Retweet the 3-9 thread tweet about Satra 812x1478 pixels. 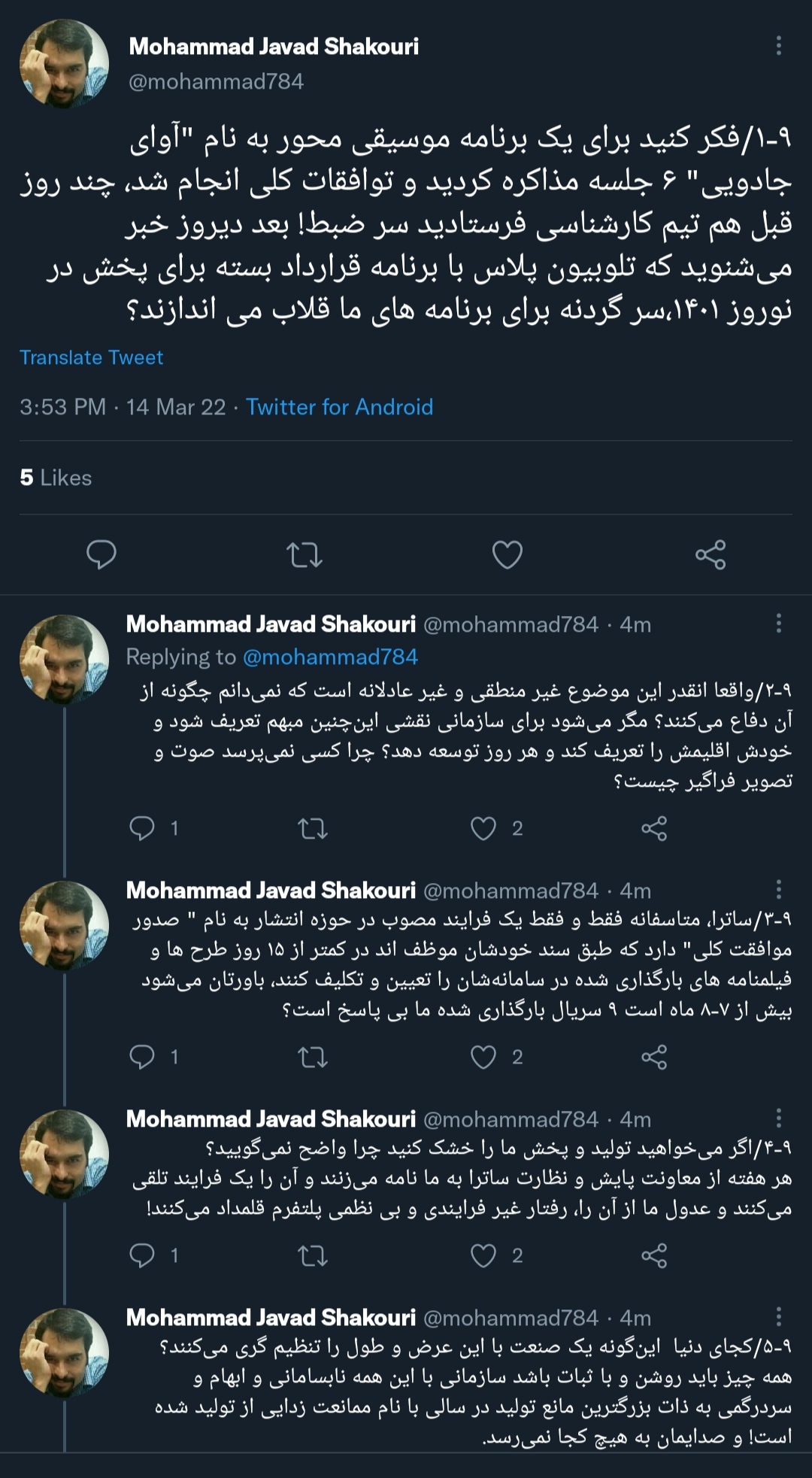313,1057
